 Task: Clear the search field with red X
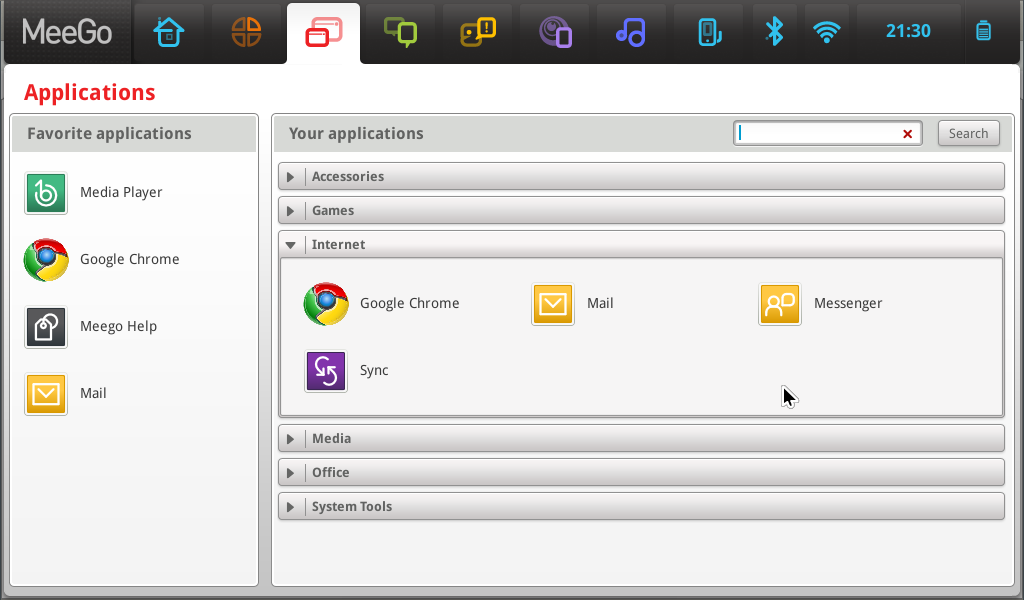point(908,134)
